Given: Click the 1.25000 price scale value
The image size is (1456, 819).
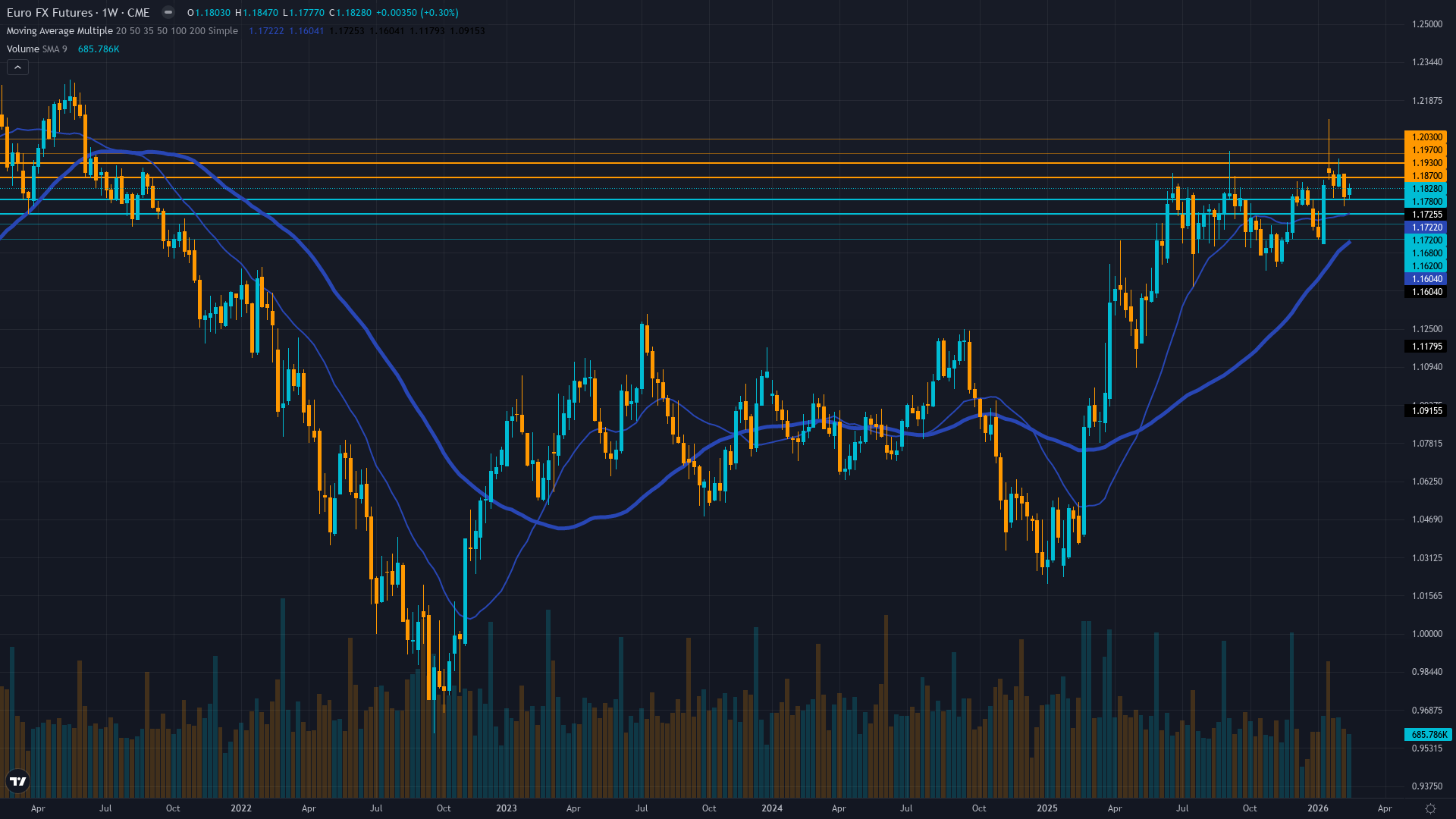Looking at the screenshot, I should click(x=1427, y=24).
